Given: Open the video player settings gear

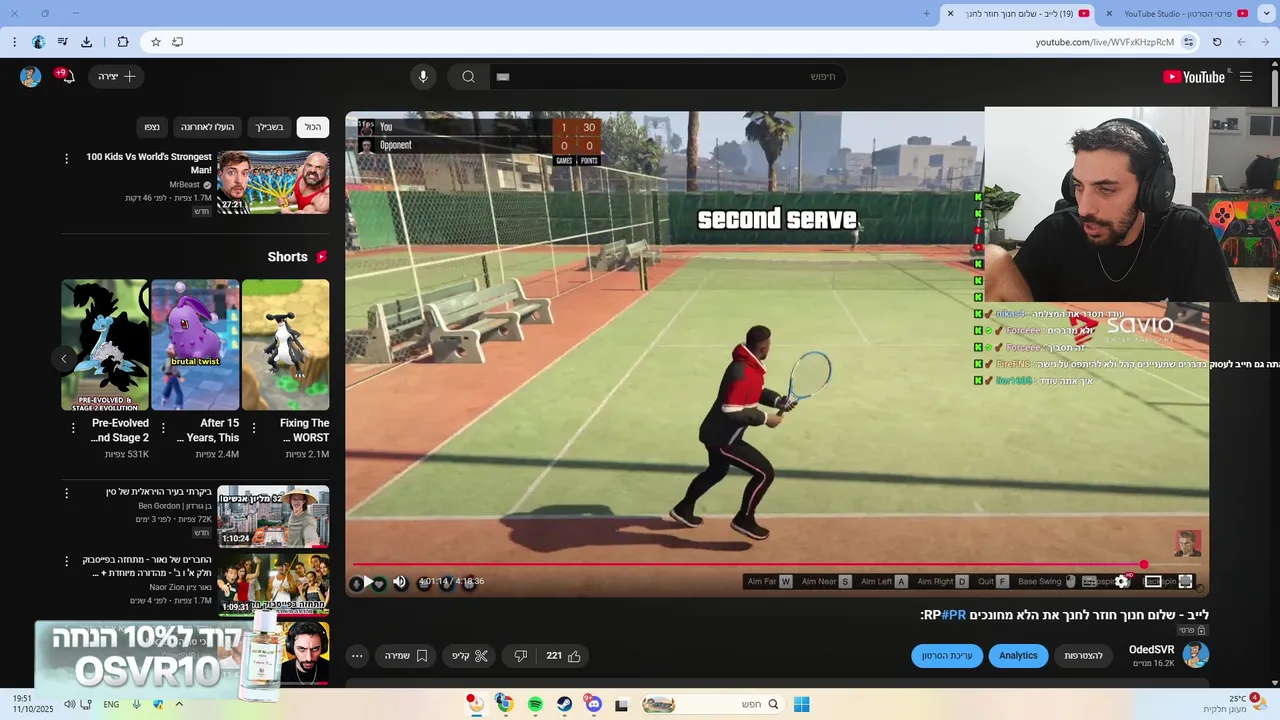Looking at the screenshot, I should click(1121, 581).
